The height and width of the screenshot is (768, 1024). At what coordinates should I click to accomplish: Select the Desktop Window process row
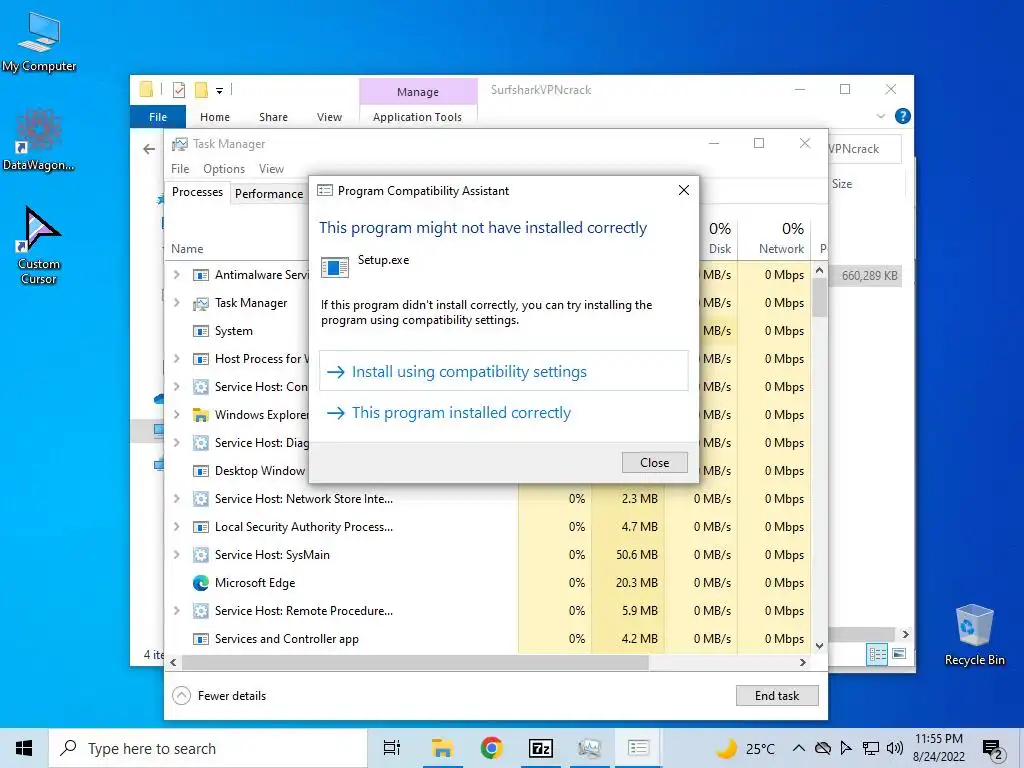pos(237,471)
